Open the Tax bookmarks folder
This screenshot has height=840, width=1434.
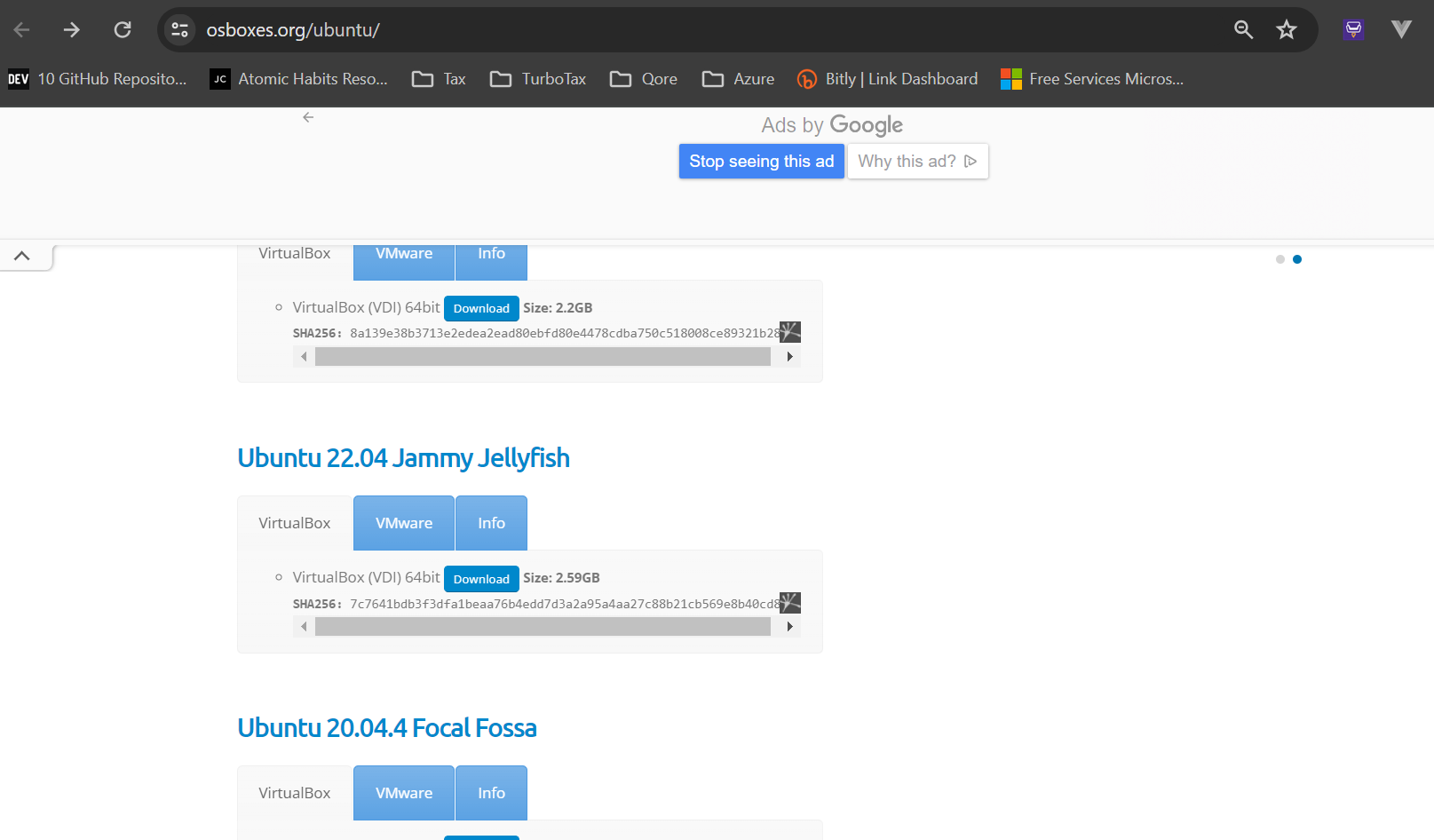439,79
